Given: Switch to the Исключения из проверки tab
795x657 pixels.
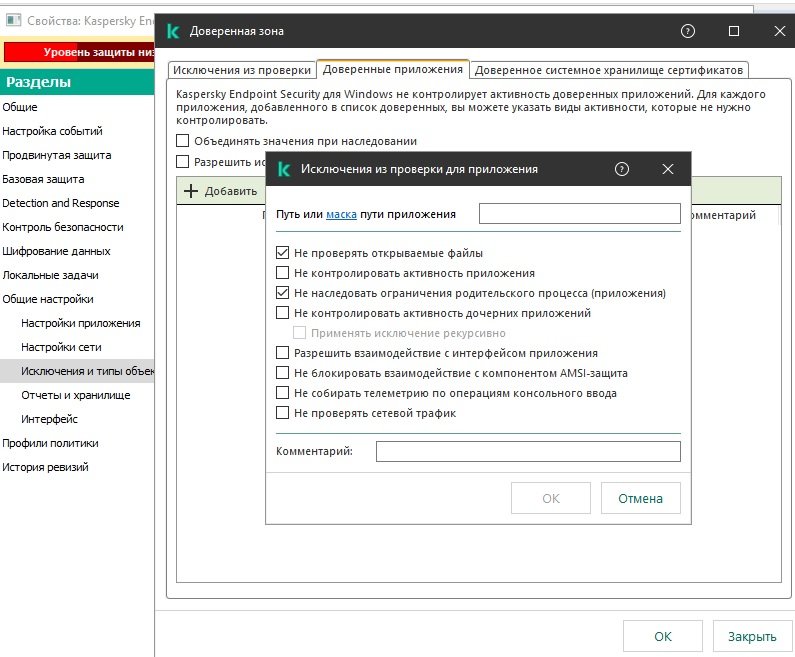Looking at the screenshot, I should (x=241, y=70).
